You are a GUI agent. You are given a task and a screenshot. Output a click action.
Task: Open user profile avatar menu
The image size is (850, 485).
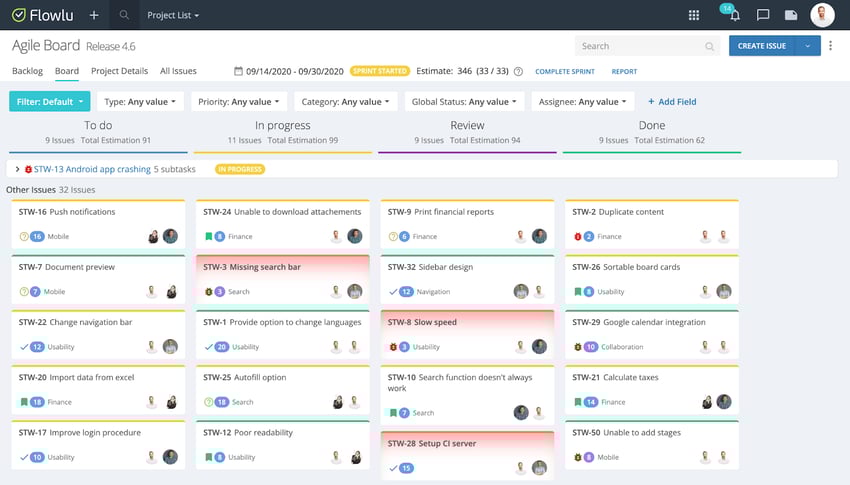click(x=822, y=15)
